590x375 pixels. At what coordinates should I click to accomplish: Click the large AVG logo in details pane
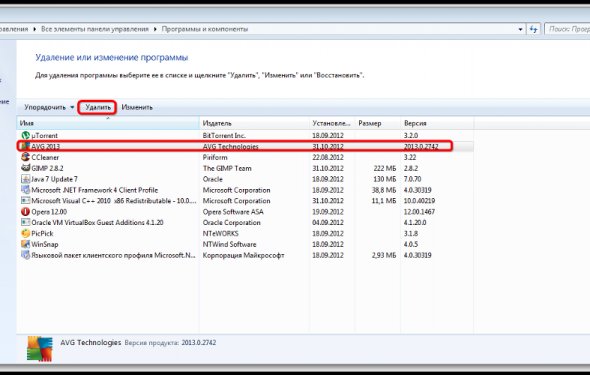[40, 349]
